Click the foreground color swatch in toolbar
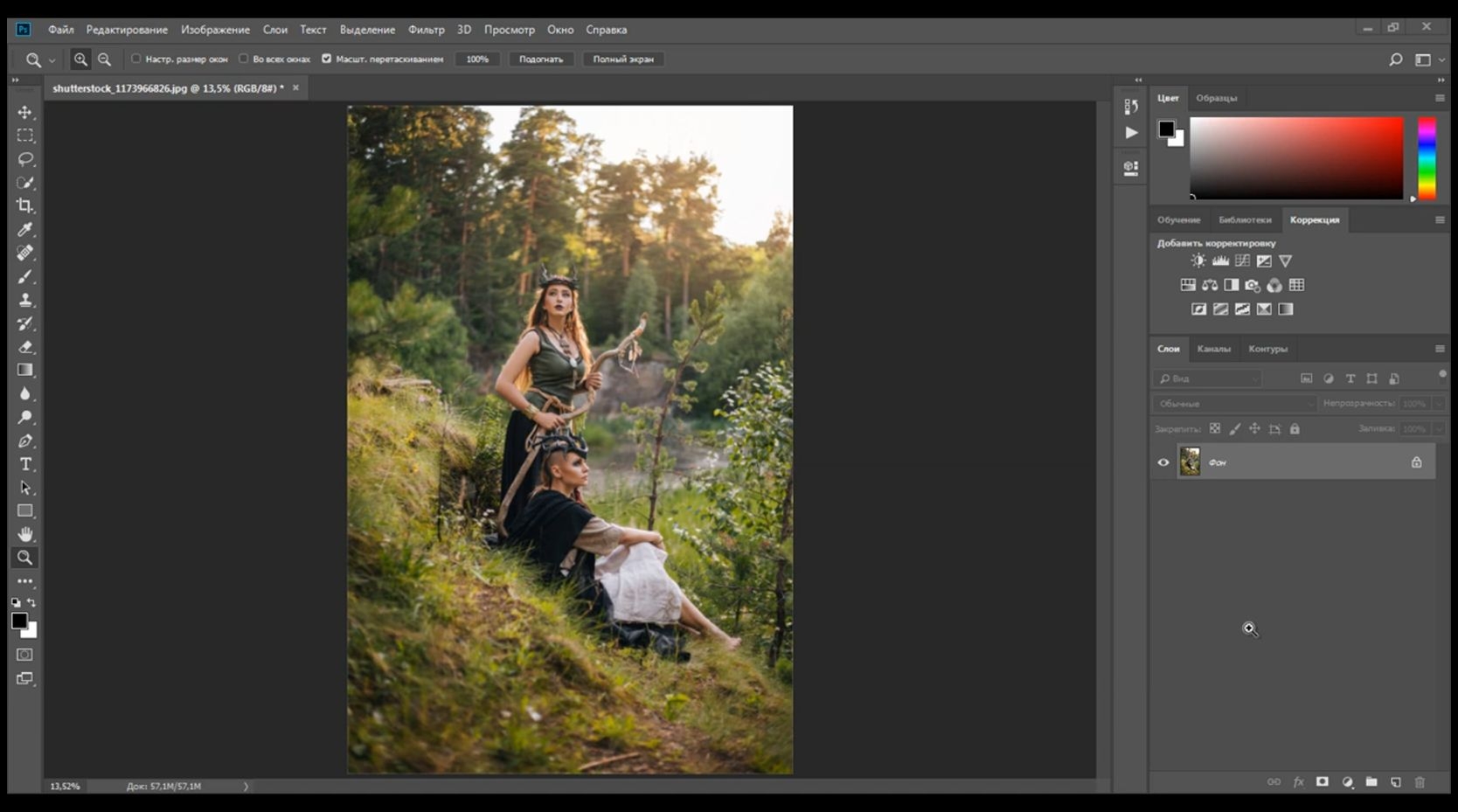Viewport: 1458px width, 812px height. [18, 621]
